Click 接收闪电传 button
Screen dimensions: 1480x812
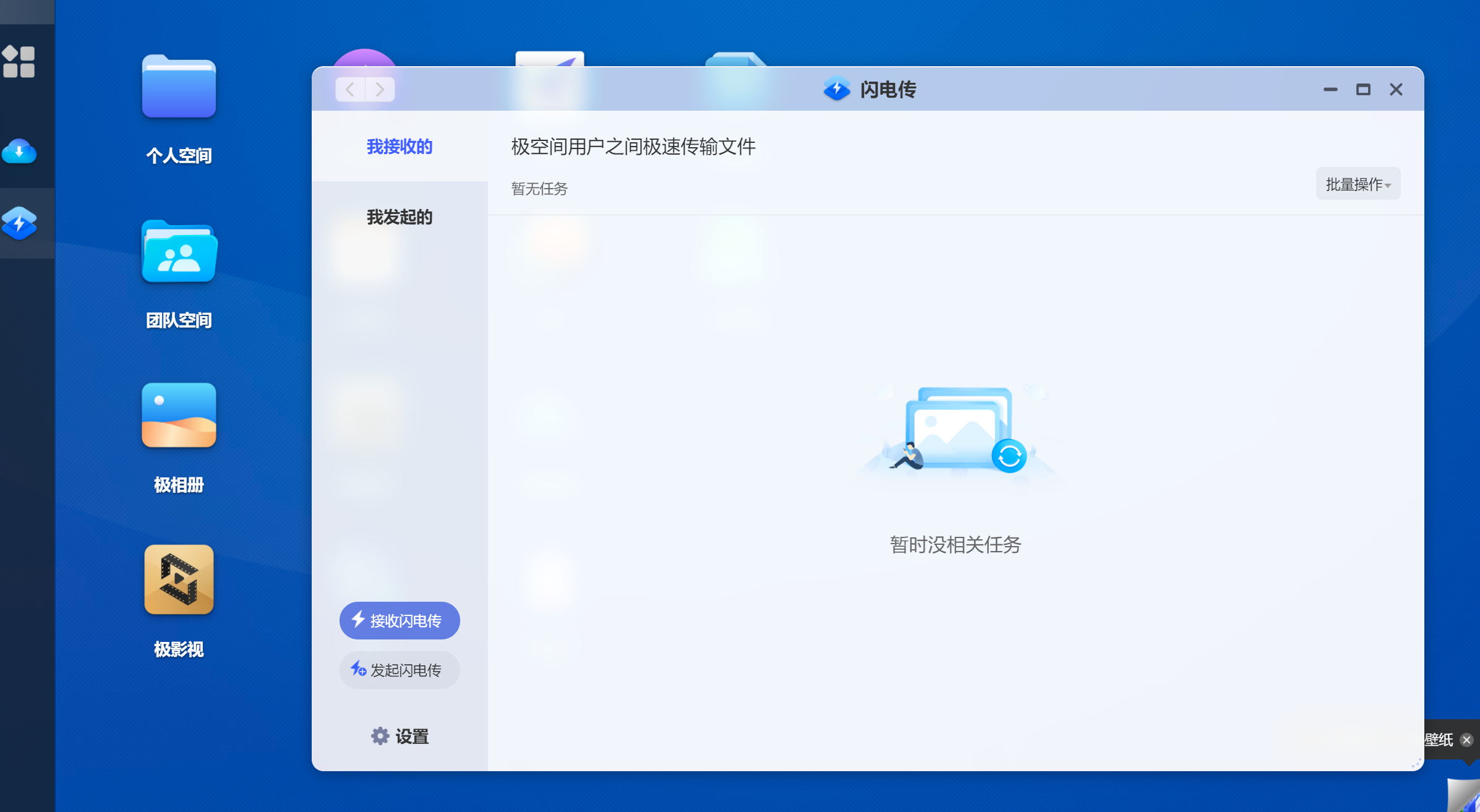400,620
